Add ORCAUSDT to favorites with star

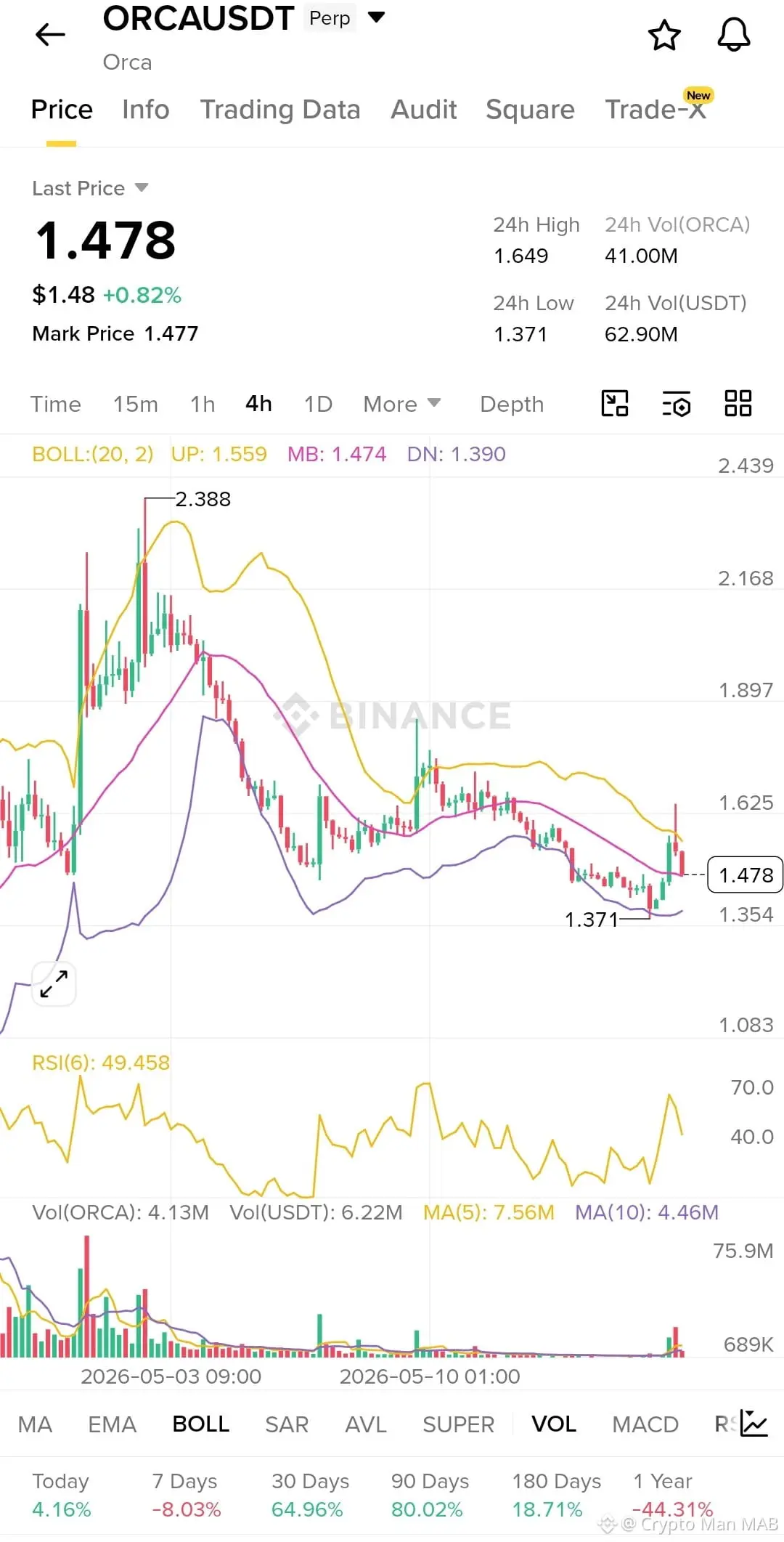663,35
